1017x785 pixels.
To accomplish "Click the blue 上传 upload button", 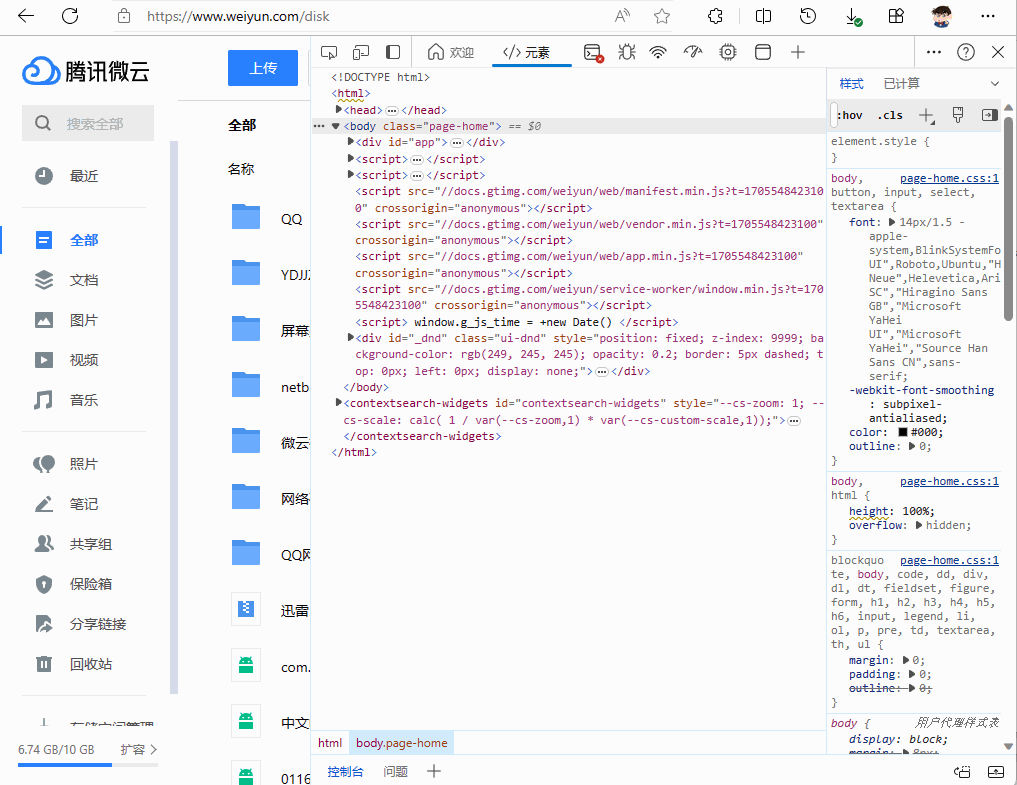I will pos(263,68).
